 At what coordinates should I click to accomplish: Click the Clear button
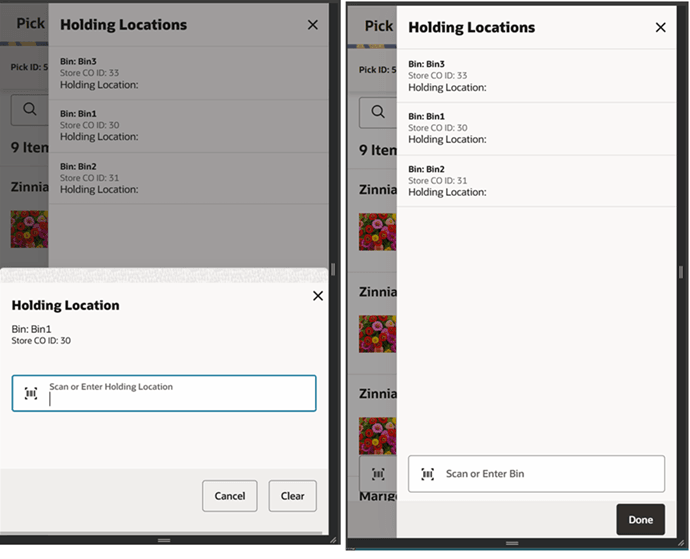tap(293, 496)
